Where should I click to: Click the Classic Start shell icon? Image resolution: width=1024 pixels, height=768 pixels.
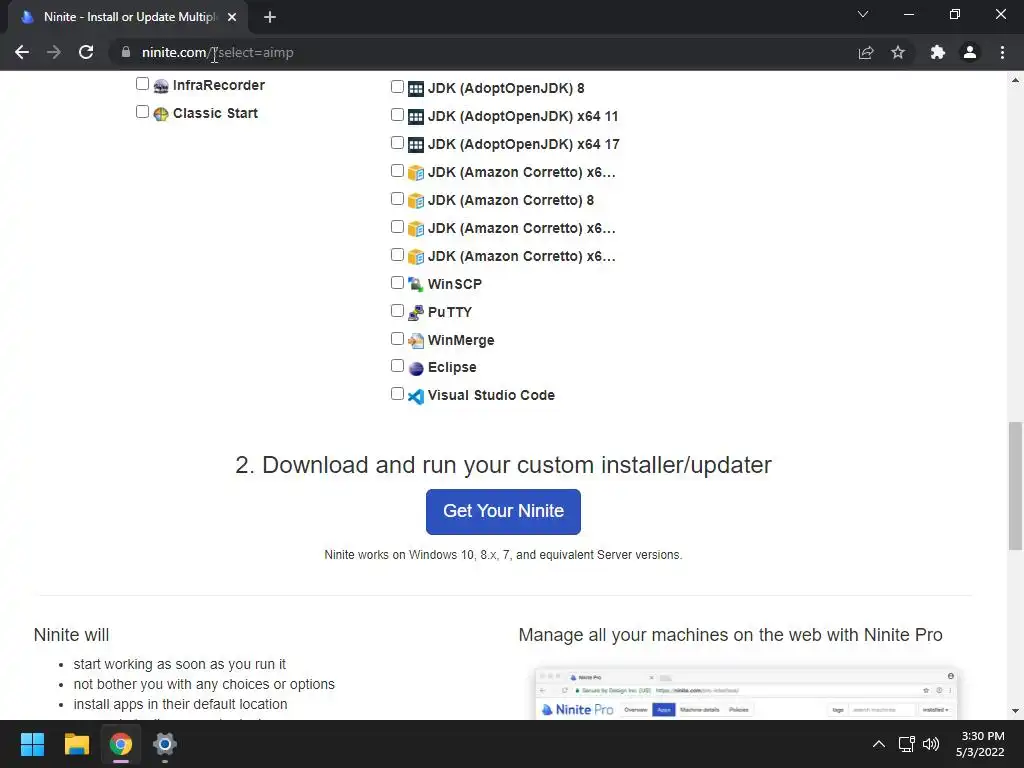(161, 114)
